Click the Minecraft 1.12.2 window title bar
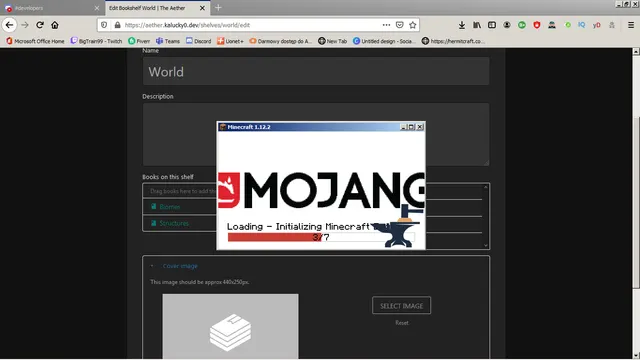Viewport: 640px width, 360px height. pyautogui.click(x=321, y=127)
